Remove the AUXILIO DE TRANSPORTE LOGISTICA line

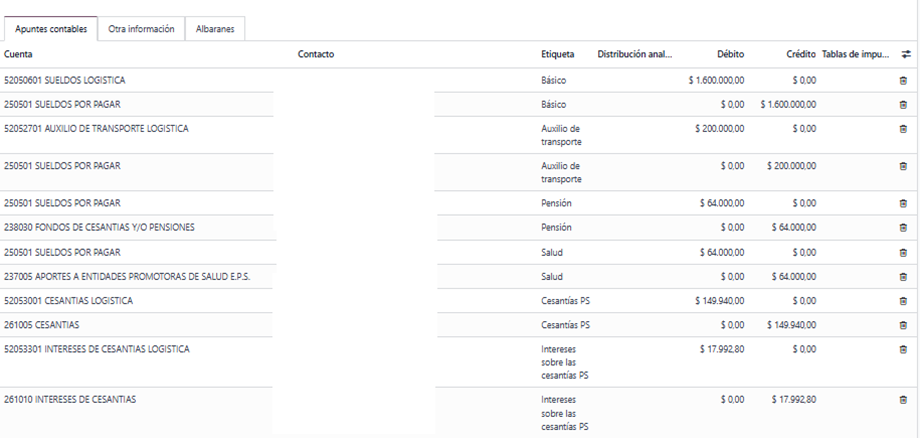[903, 129]
